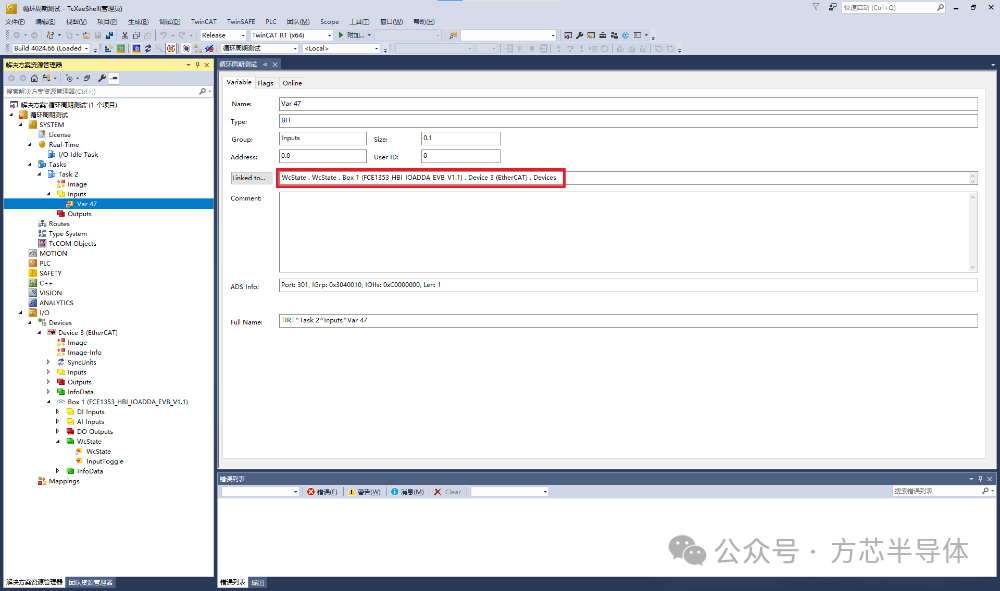The width and height of the screenshot is (1000, 591).
Task: Collapse the WcState group node
Action: tap(57, 441)
